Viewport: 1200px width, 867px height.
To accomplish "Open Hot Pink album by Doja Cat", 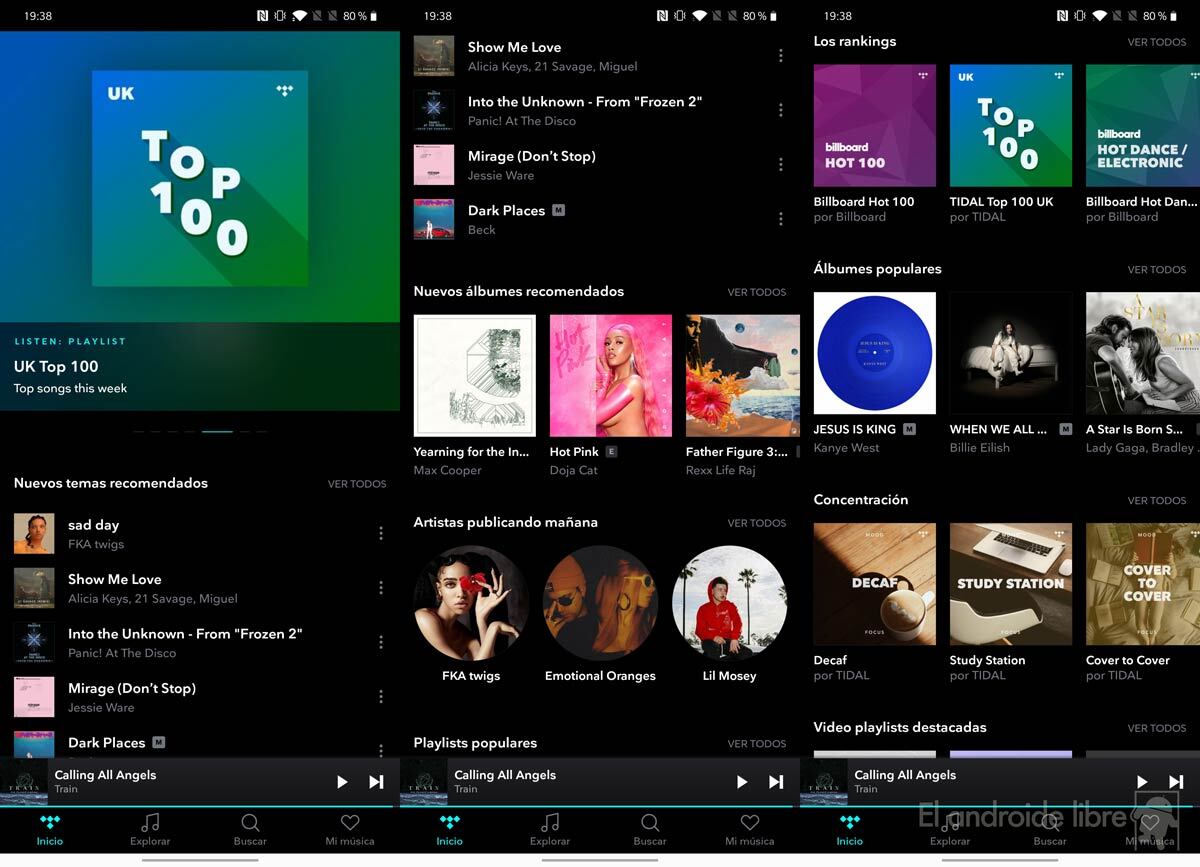I will click(x=610, y=376).
